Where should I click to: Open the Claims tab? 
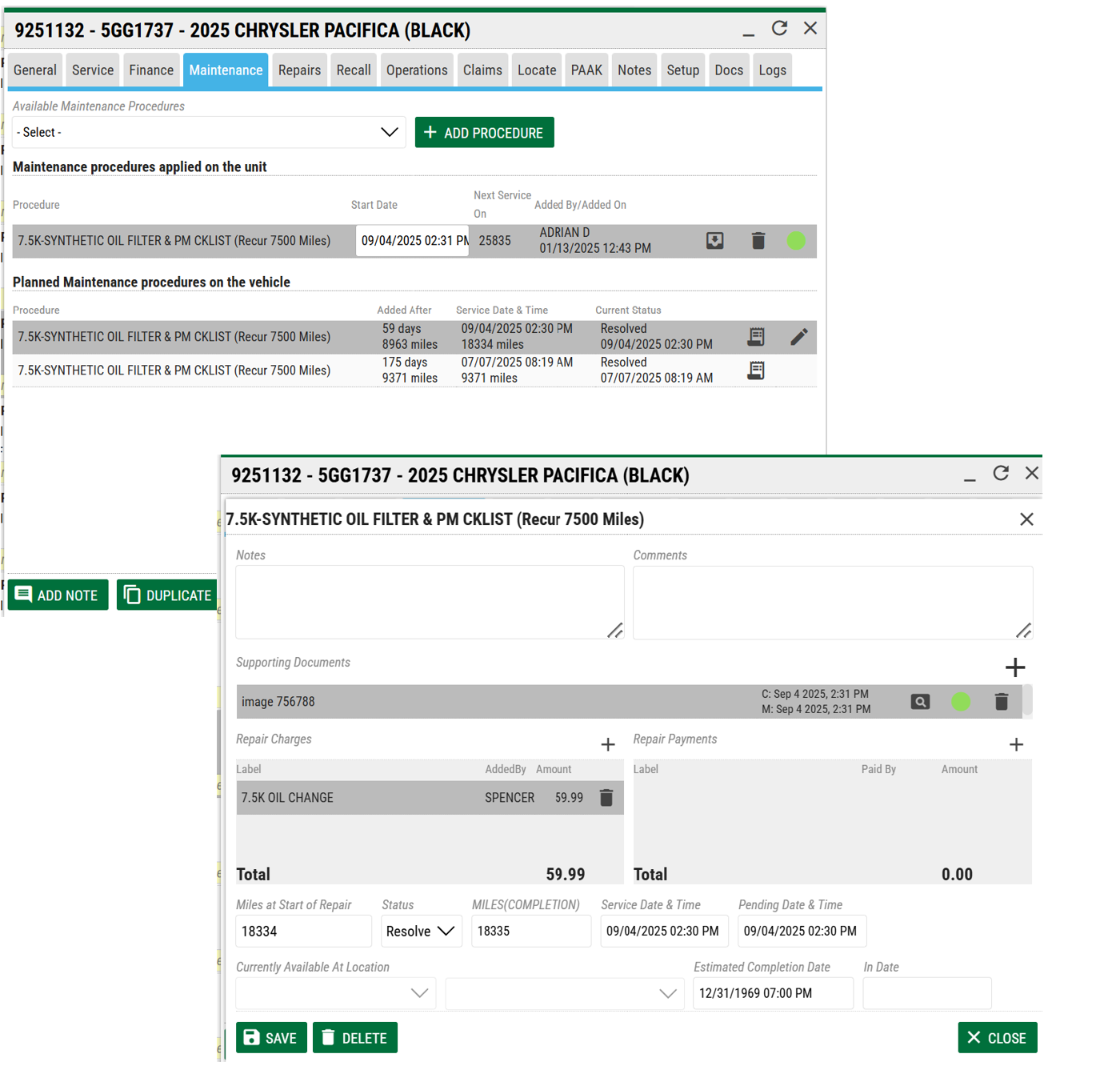pos(482,70)
